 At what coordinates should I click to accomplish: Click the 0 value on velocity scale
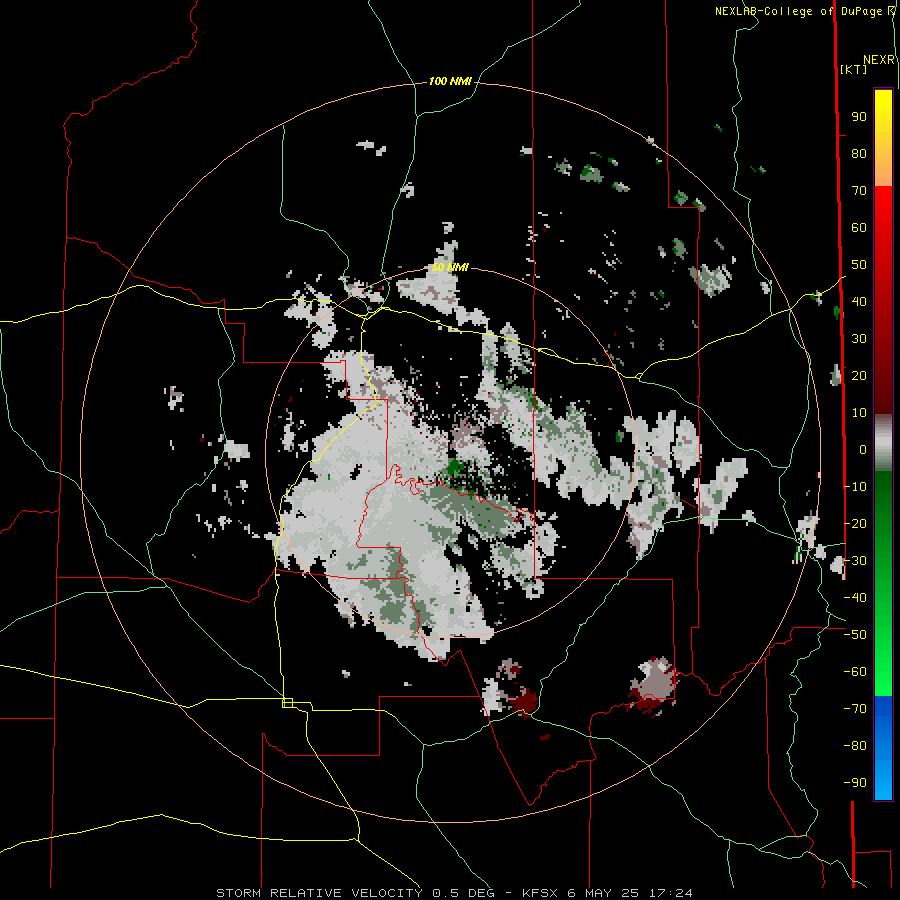(863, 450)
